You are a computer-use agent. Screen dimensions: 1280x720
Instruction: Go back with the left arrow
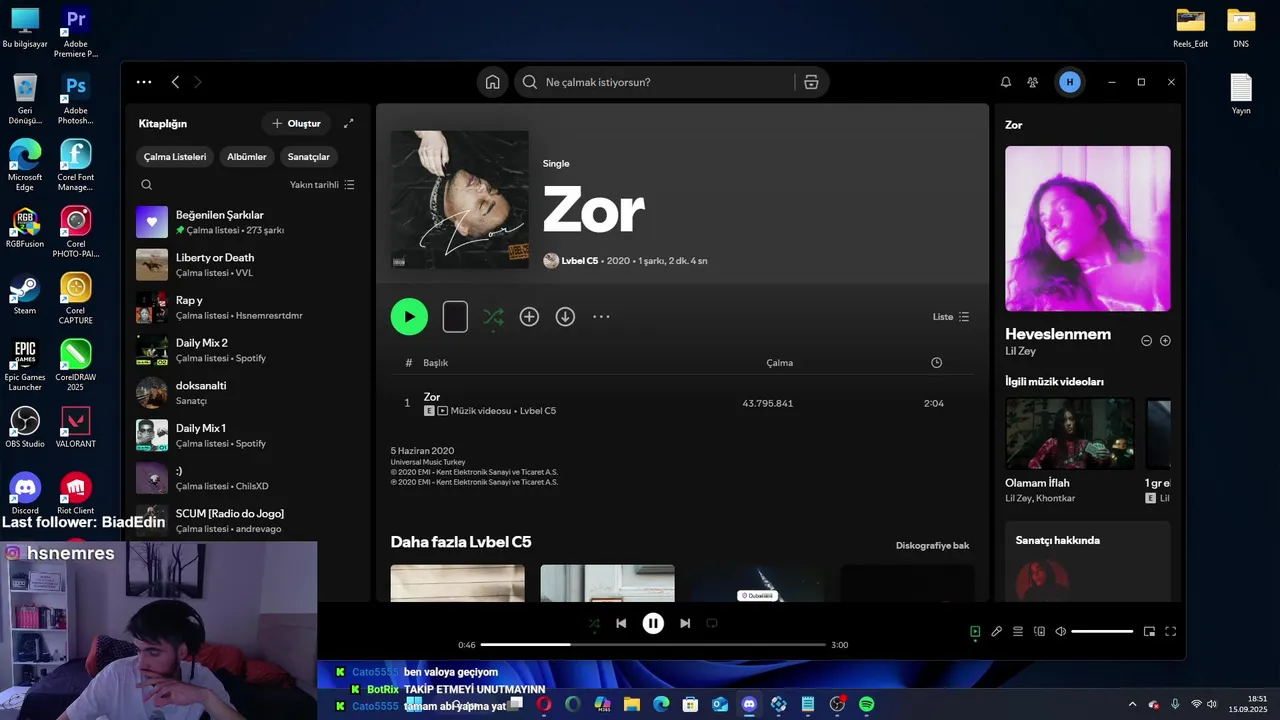[x=175, y=82]
